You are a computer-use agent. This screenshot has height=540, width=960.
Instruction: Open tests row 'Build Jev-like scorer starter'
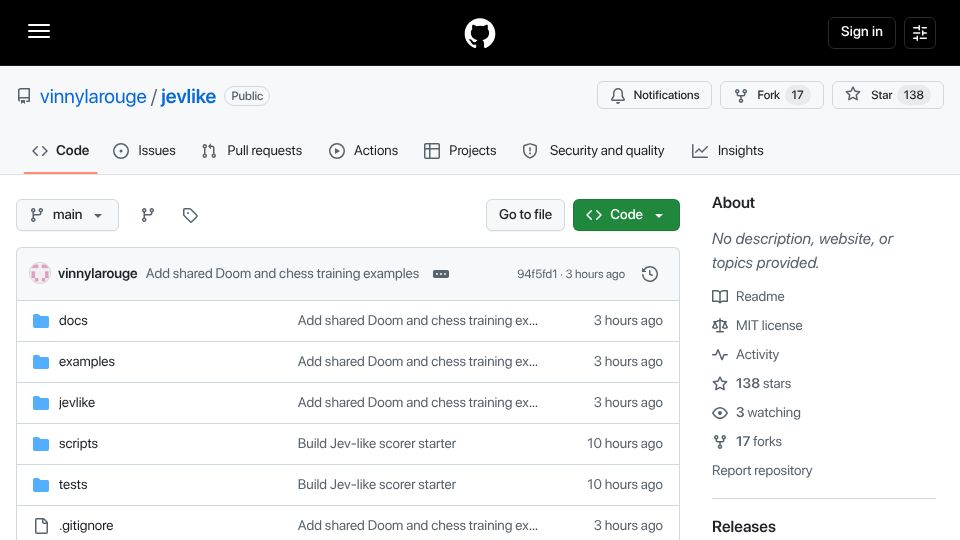click(377, 485)
